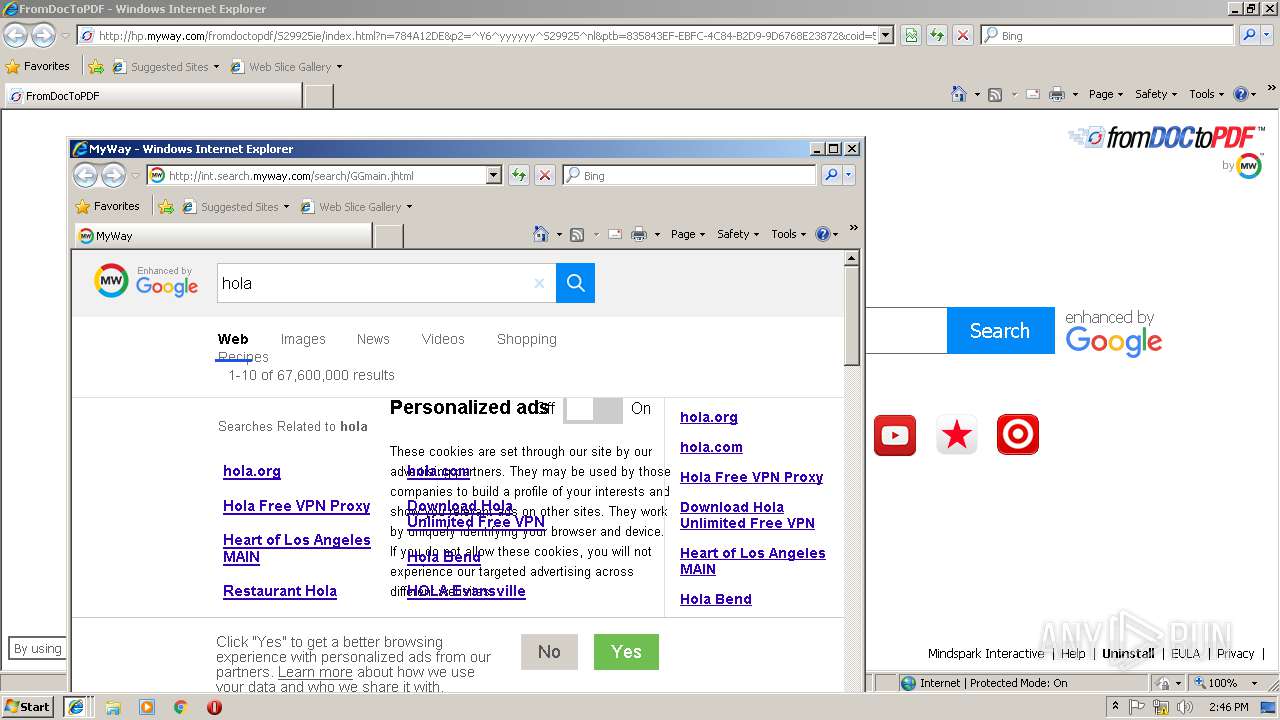
Task: Toggle the Personalized ads switch
Action: pos(593,409)
